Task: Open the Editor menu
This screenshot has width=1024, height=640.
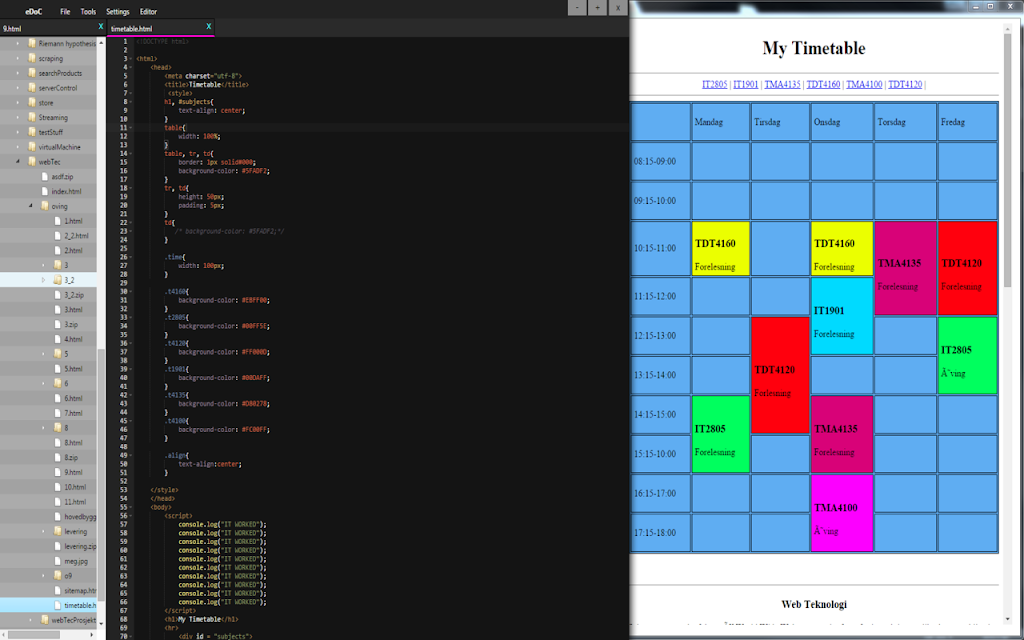Action: pos(148,12)
